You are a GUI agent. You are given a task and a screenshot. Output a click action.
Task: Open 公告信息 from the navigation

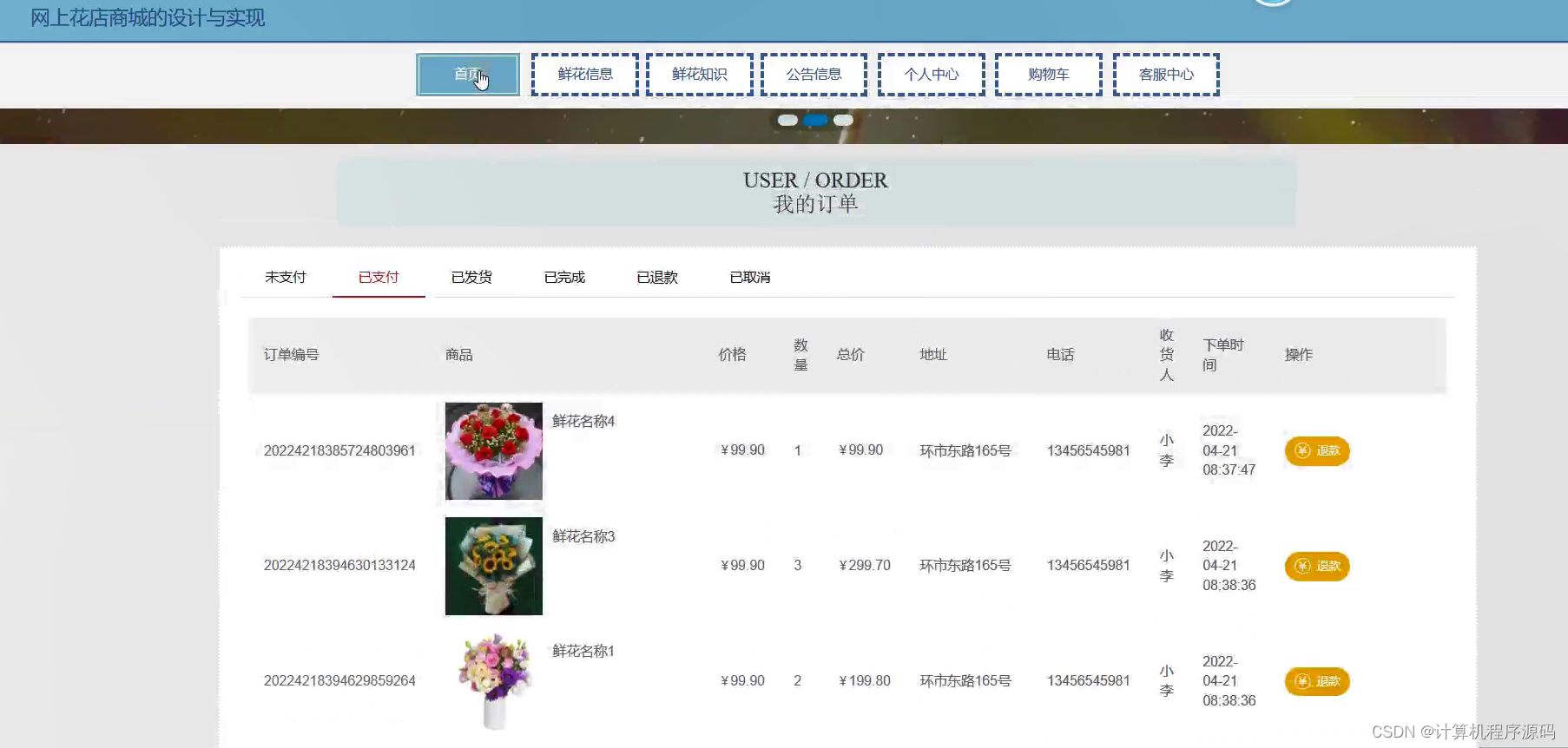click(814, 75)
